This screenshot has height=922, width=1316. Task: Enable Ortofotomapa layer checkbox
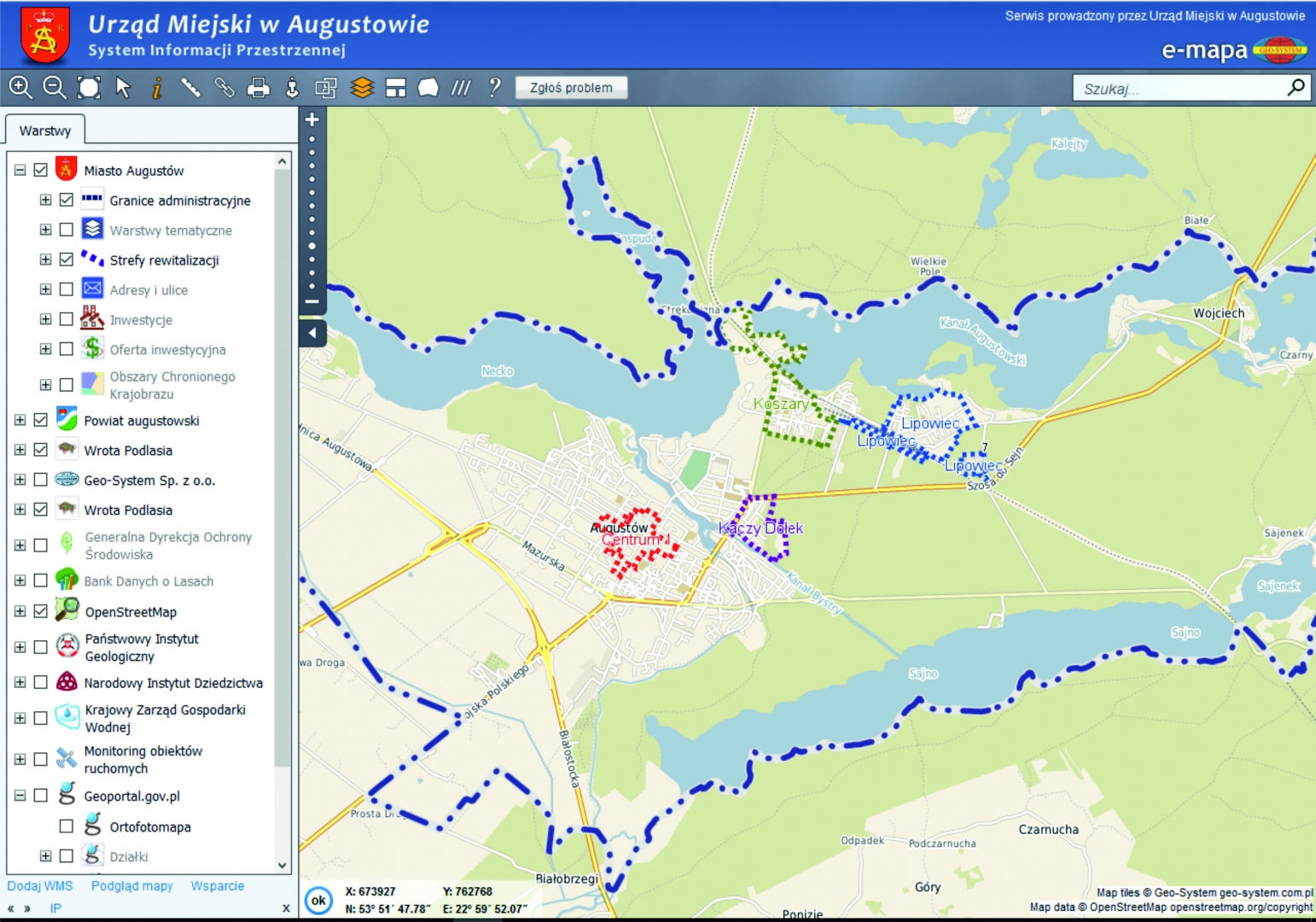[67, 826]
